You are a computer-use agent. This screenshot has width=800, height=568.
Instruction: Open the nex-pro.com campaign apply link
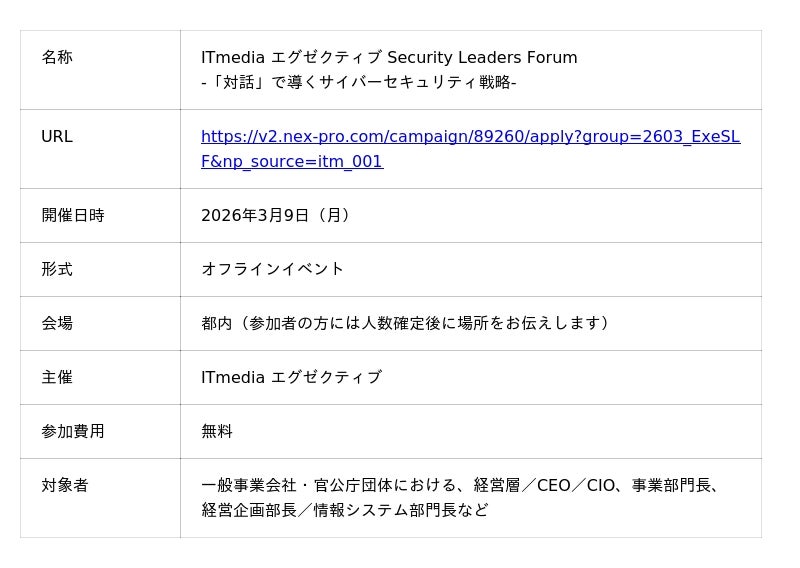[470, 137]
